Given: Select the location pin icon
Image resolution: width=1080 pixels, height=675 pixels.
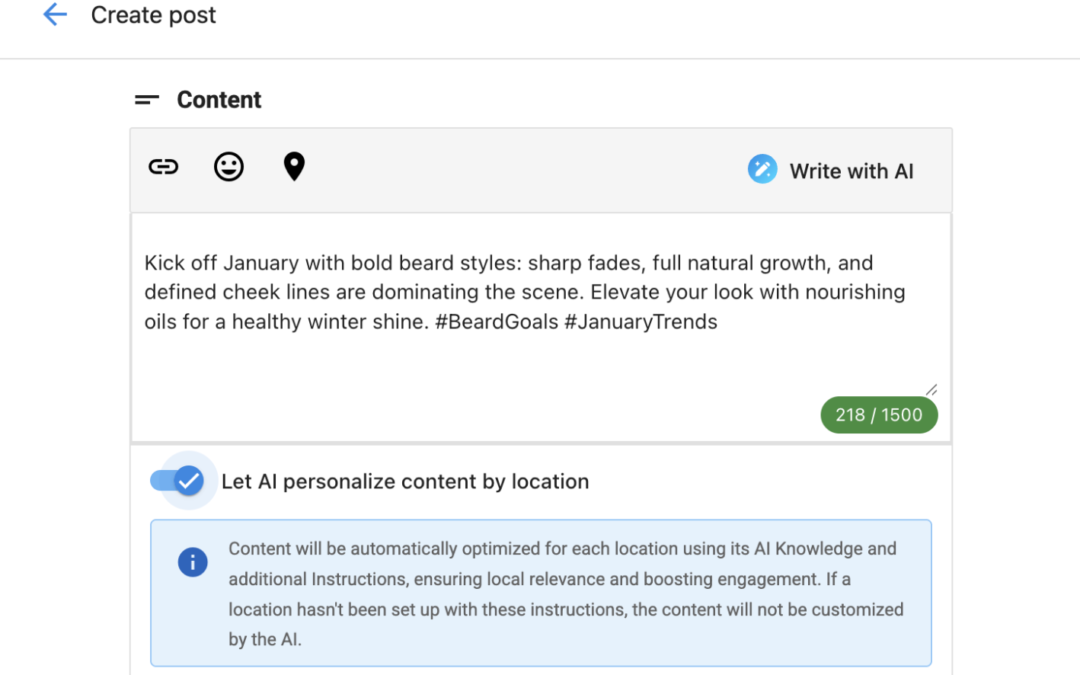Looking at the screenshot, I should coord(294,166).
